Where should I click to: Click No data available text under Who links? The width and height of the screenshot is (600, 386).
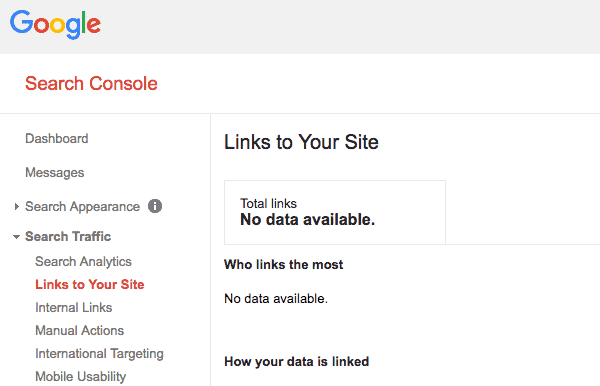(x=276, y=298)
